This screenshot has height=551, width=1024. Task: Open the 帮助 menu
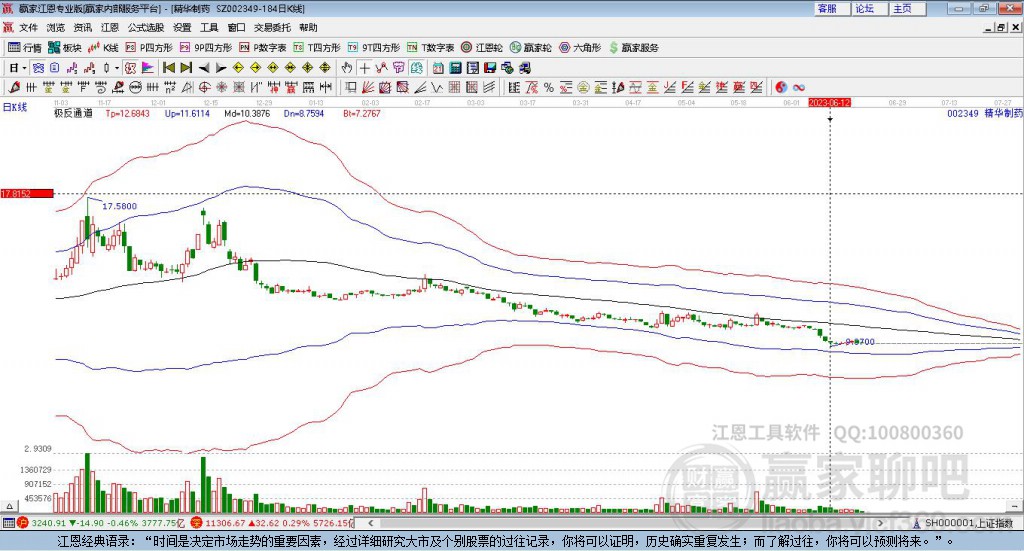pos(308,27)
